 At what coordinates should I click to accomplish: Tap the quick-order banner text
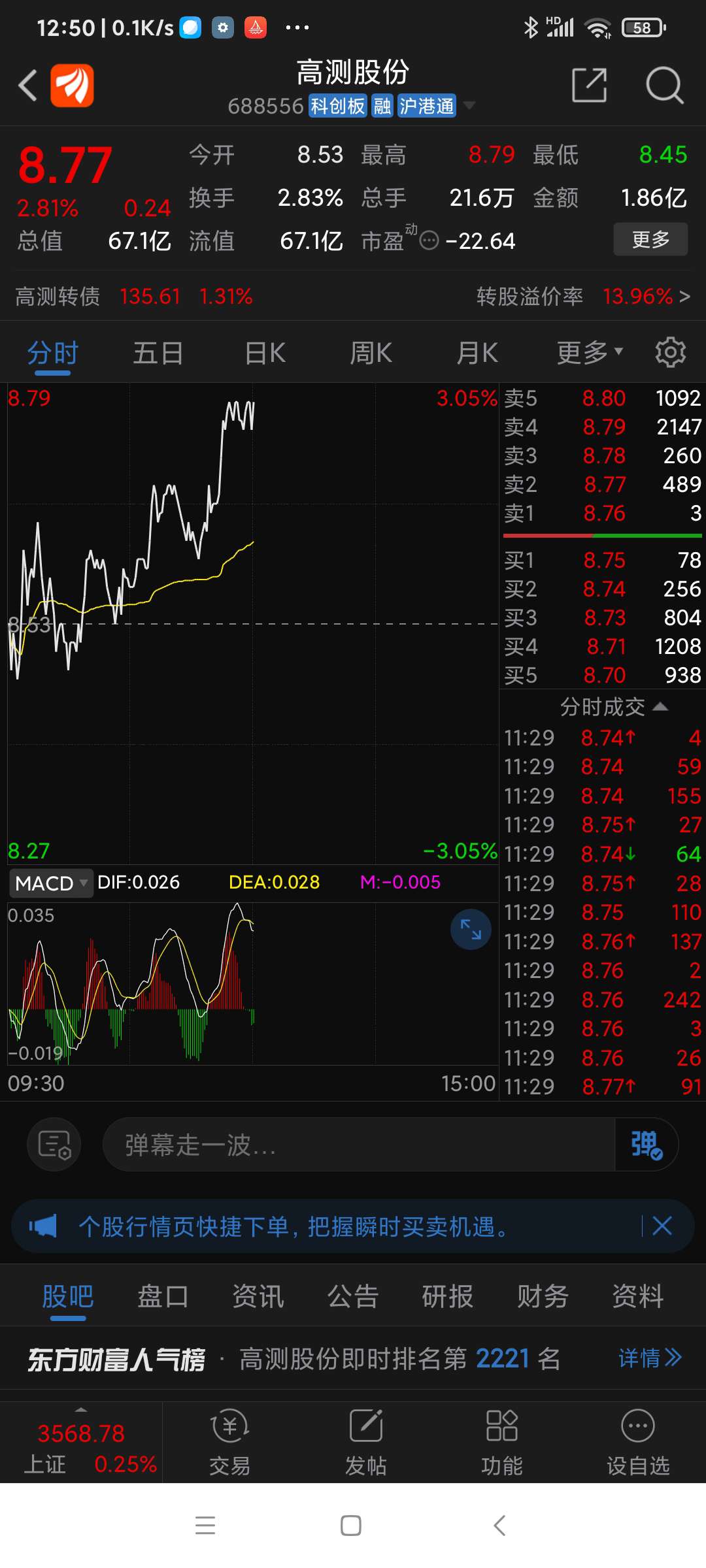[x=294, y=1226]
